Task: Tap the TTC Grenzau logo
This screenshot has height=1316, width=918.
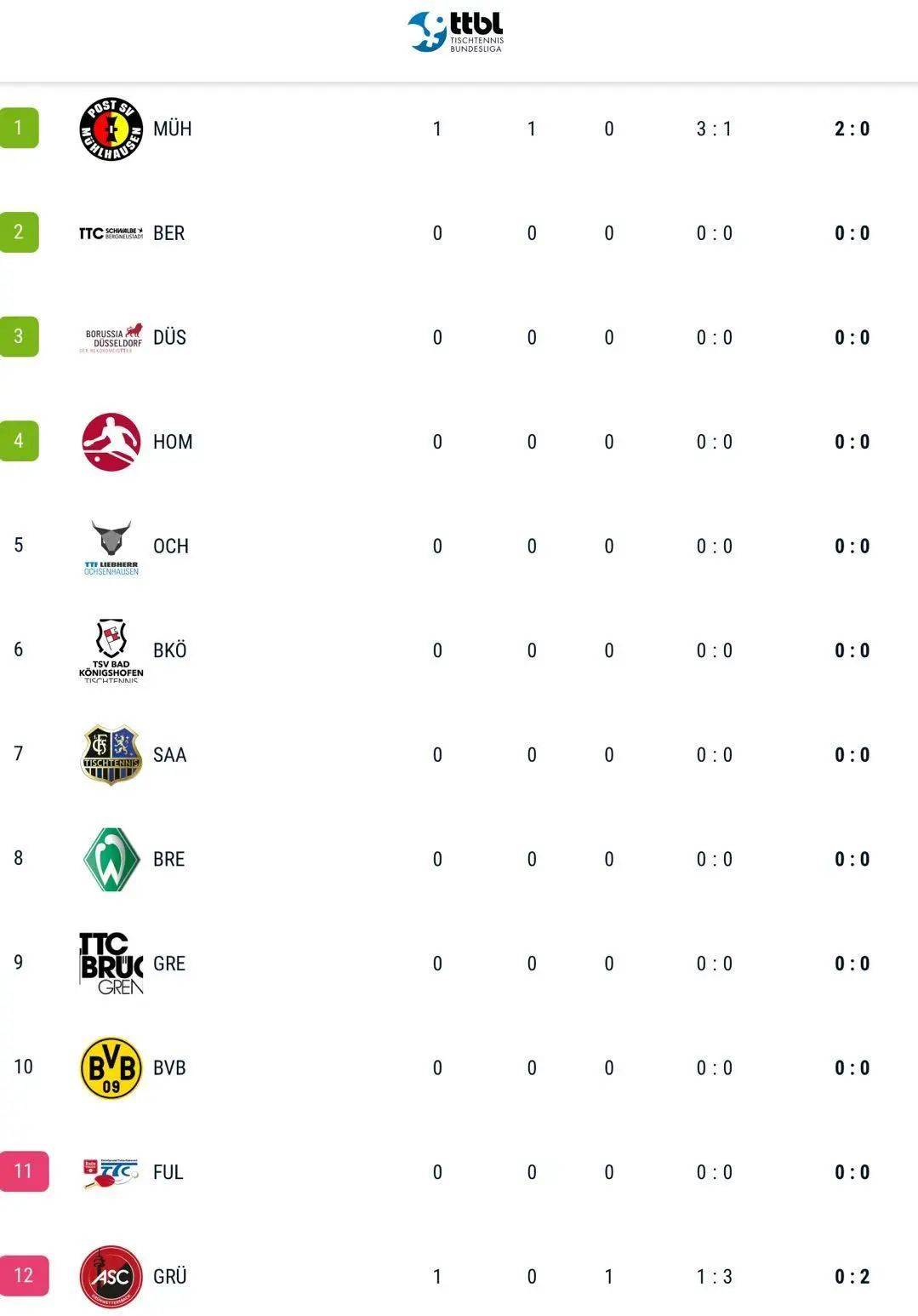Action: pos(111,964)
